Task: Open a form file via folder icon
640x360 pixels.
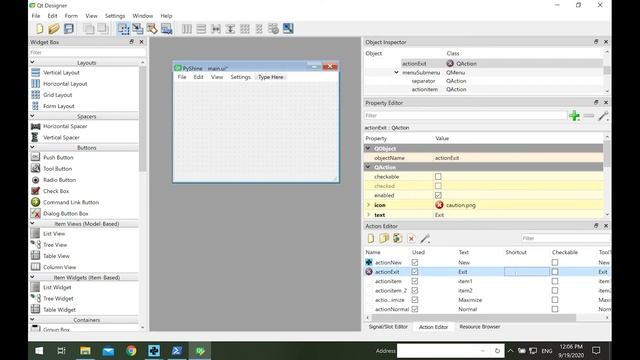Action: (x=54, y=29)
